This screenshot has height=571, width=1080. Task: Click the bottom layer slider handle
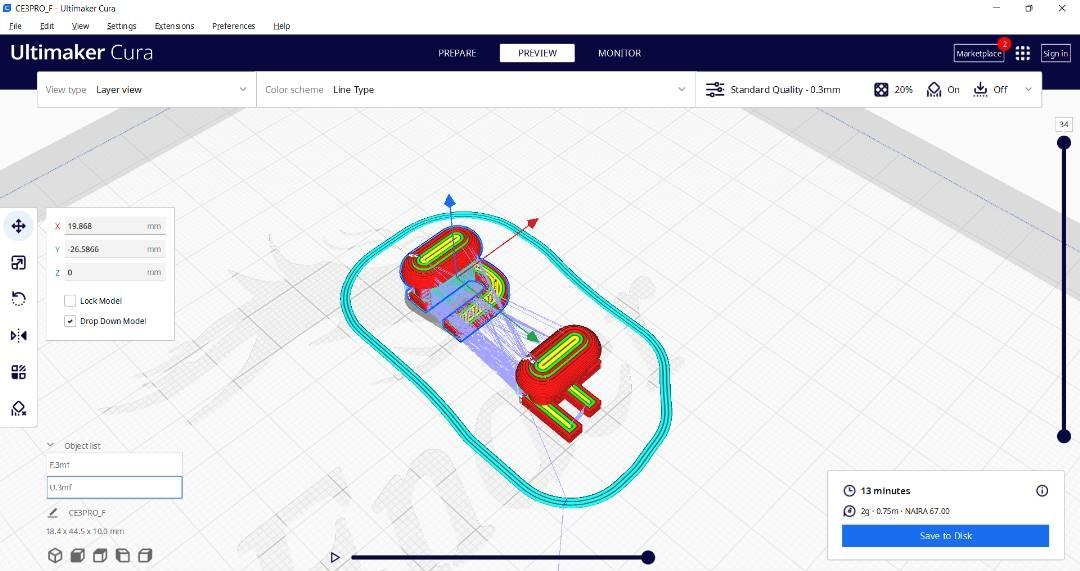[1064, 436]
